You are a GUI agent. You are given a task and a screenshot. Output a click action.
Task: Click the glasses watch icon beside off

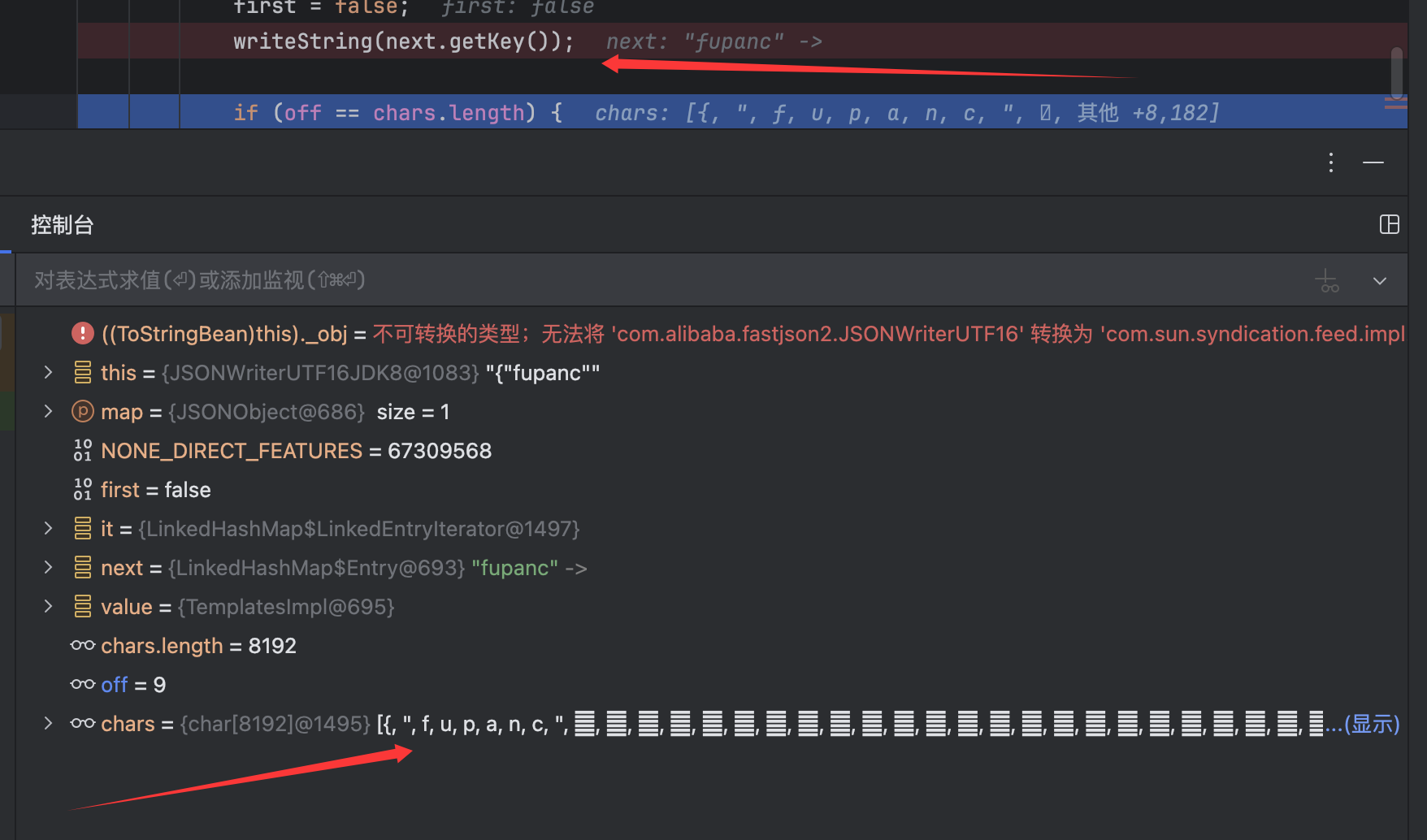pos(82,685)
